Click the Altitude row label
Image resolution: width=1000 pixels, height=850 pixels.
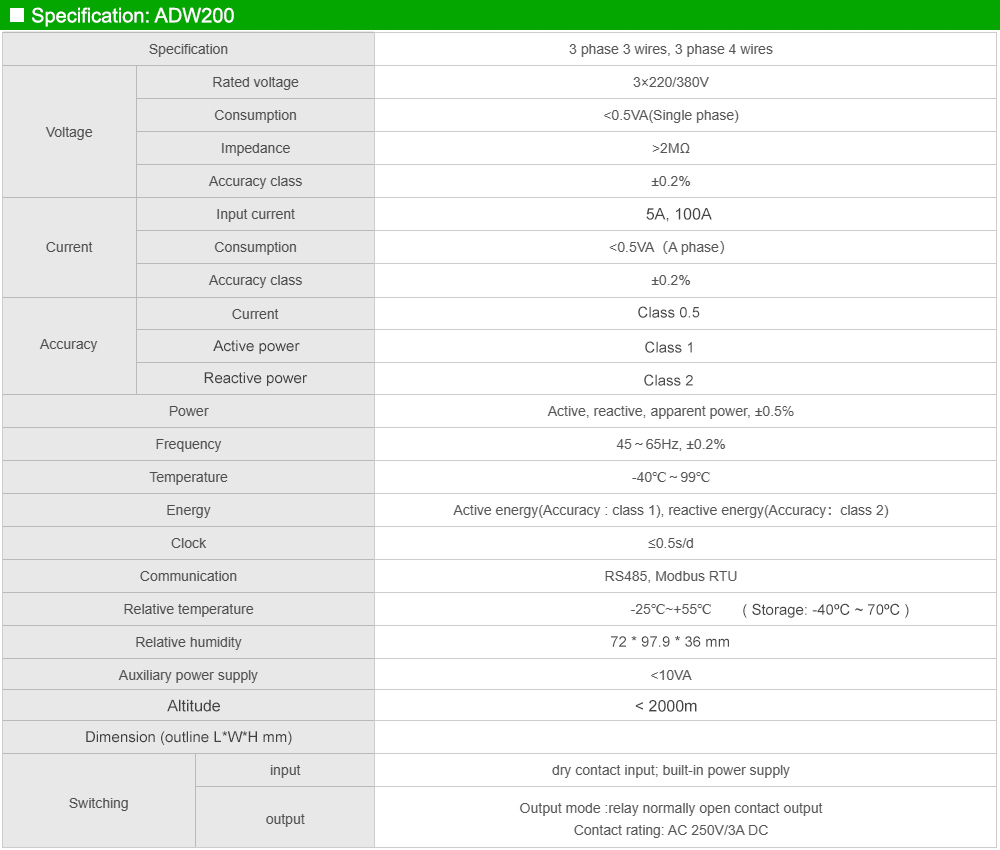194,706
